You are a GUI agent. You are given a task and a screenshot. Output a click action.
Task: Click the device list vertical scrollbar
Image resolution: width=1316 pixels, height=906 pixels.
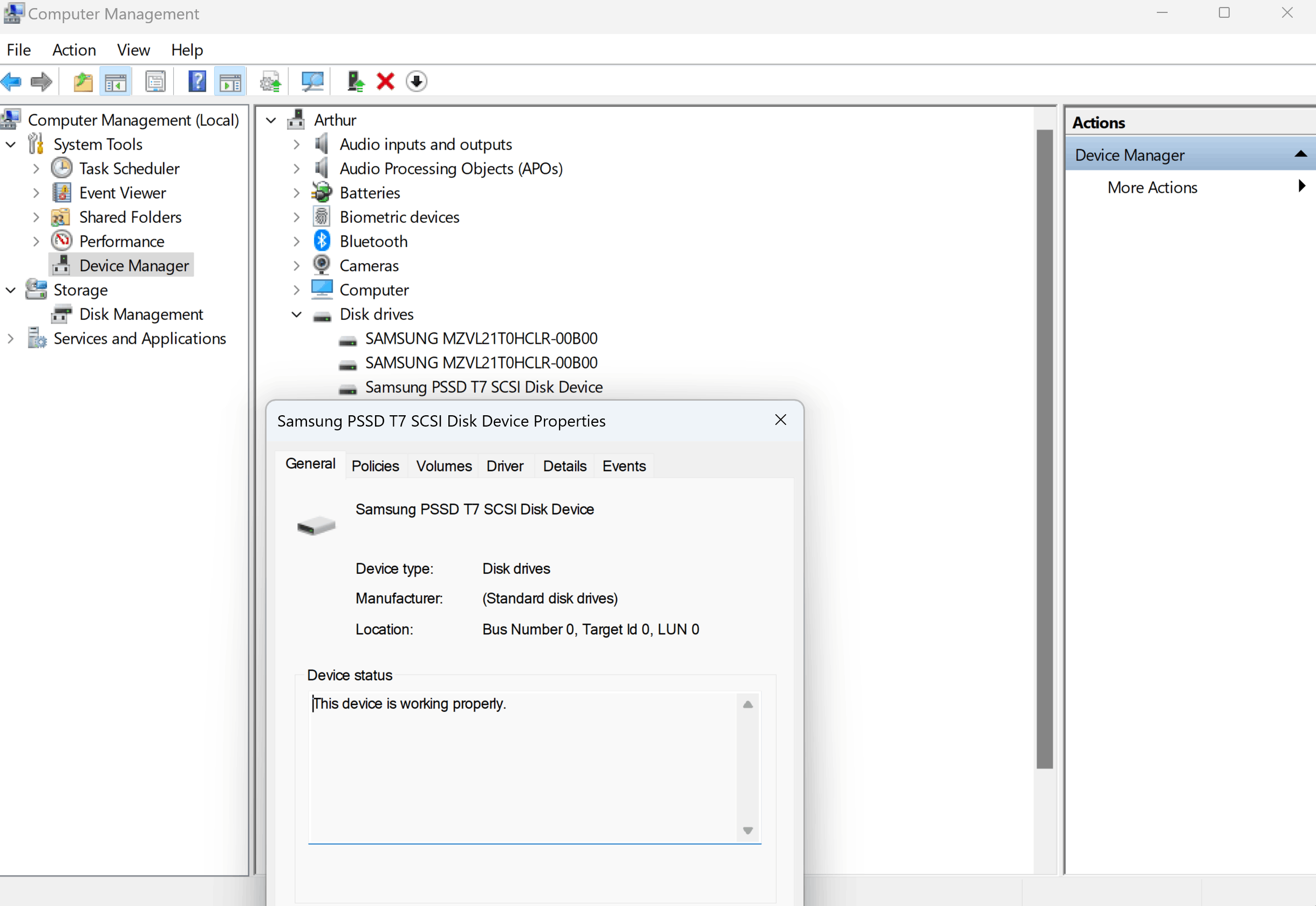point(1044,449)
